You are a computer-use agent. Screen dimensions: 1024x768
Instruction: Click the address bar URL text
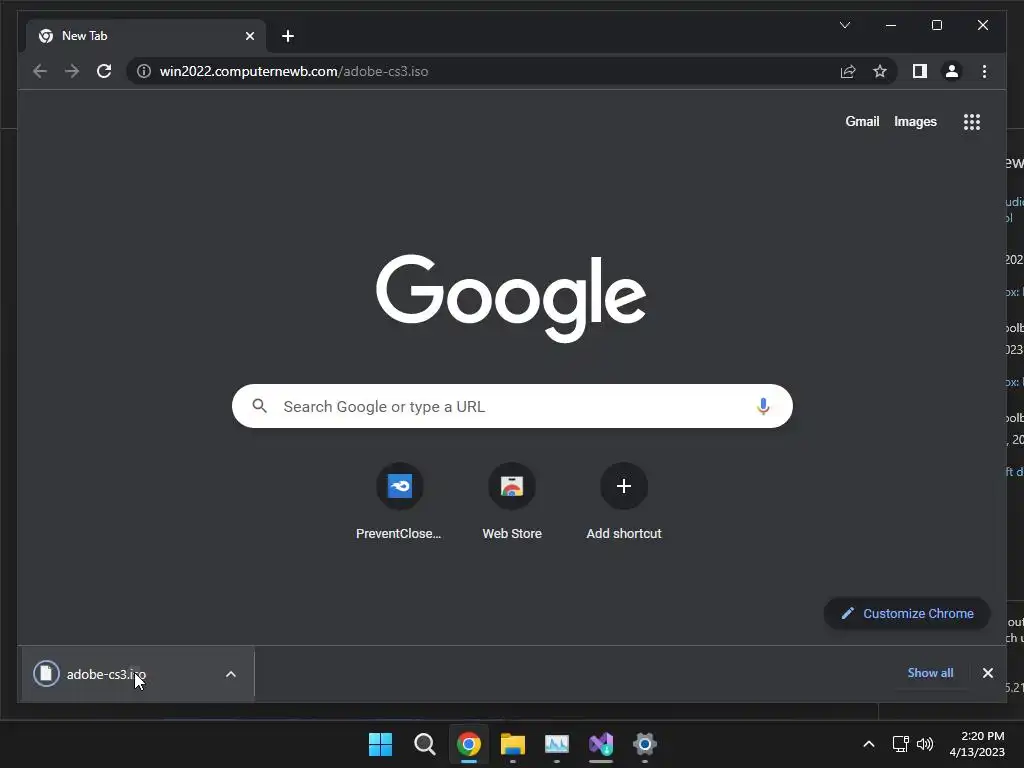pos(294,71)
